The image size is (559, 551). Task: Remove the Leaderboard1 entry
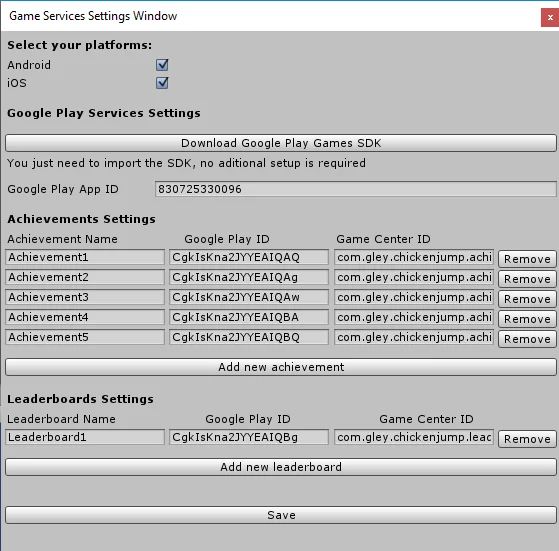click(x=527, y=439)
